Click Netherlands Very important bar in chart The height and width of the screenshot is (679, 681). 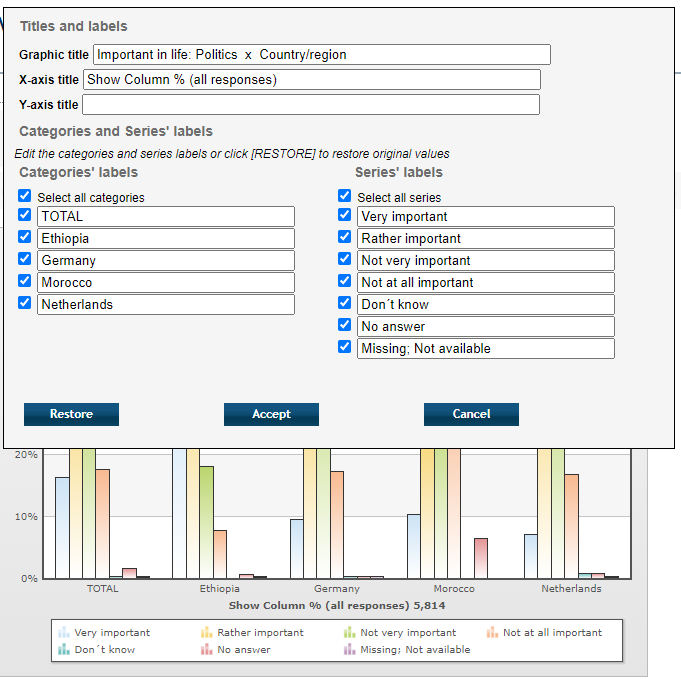tap(531, 556)
